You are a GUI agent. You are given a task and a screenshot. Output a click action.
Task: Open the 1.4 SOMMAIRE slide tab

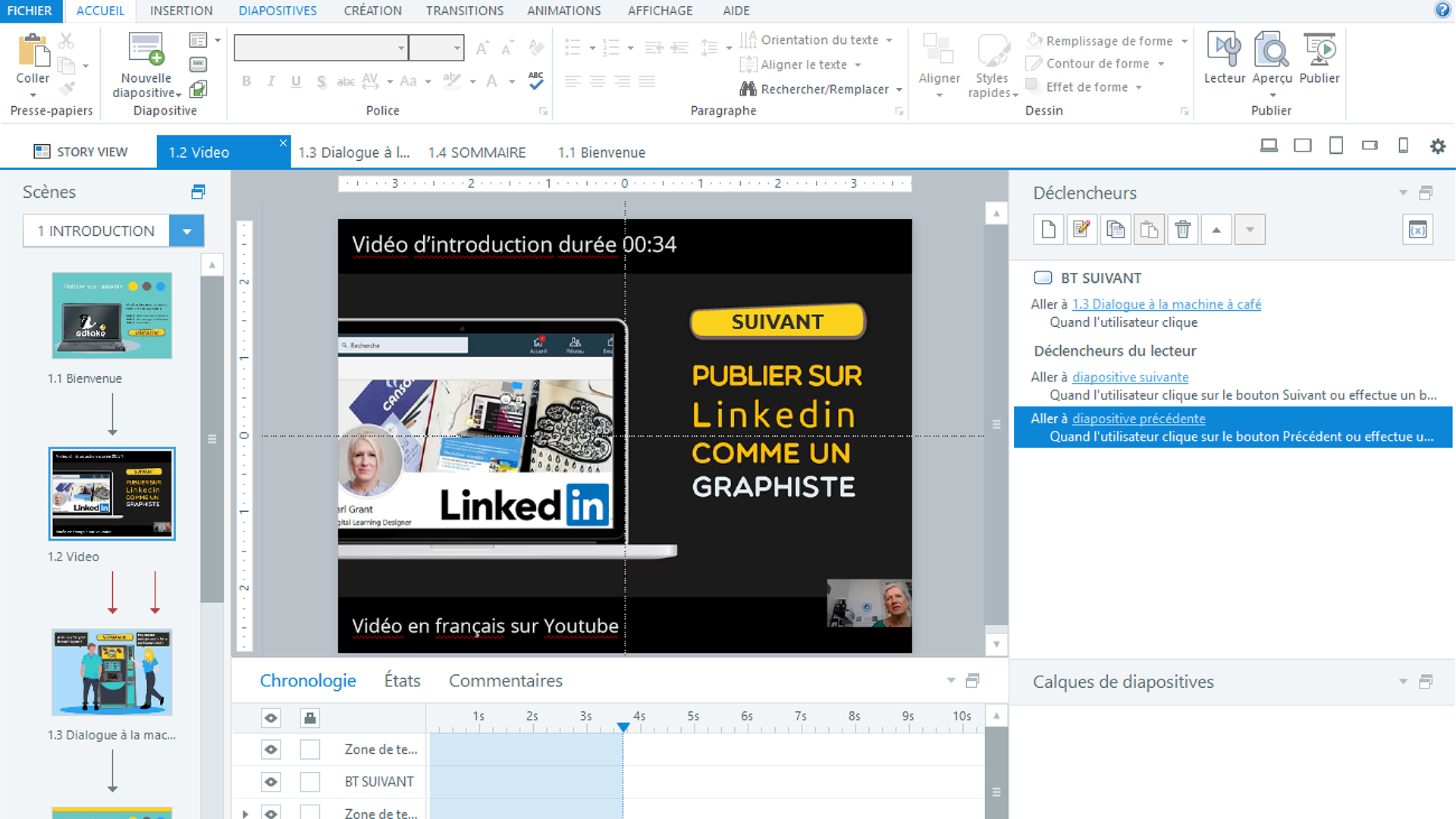coord(477,152)
